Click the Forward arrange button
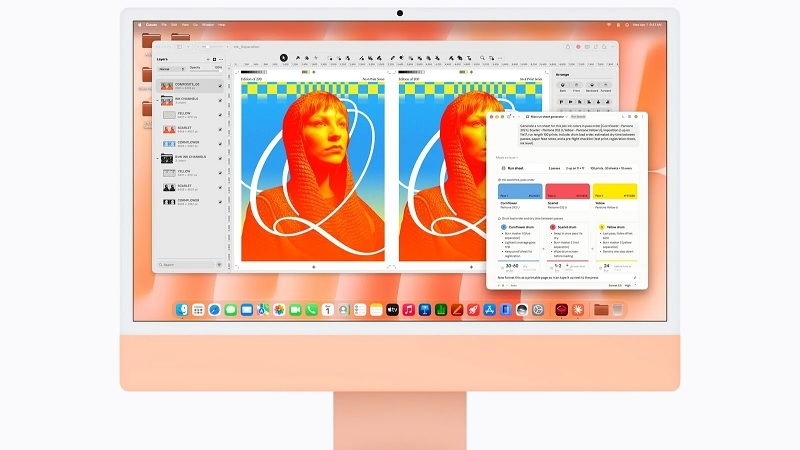This screenshot has width=800, height=450. [x=606, y=87]
